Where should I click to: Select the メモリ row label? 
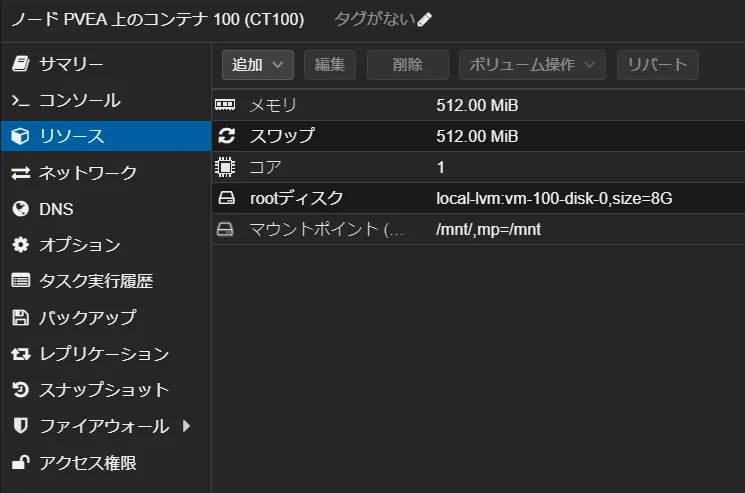coord(273,105)
